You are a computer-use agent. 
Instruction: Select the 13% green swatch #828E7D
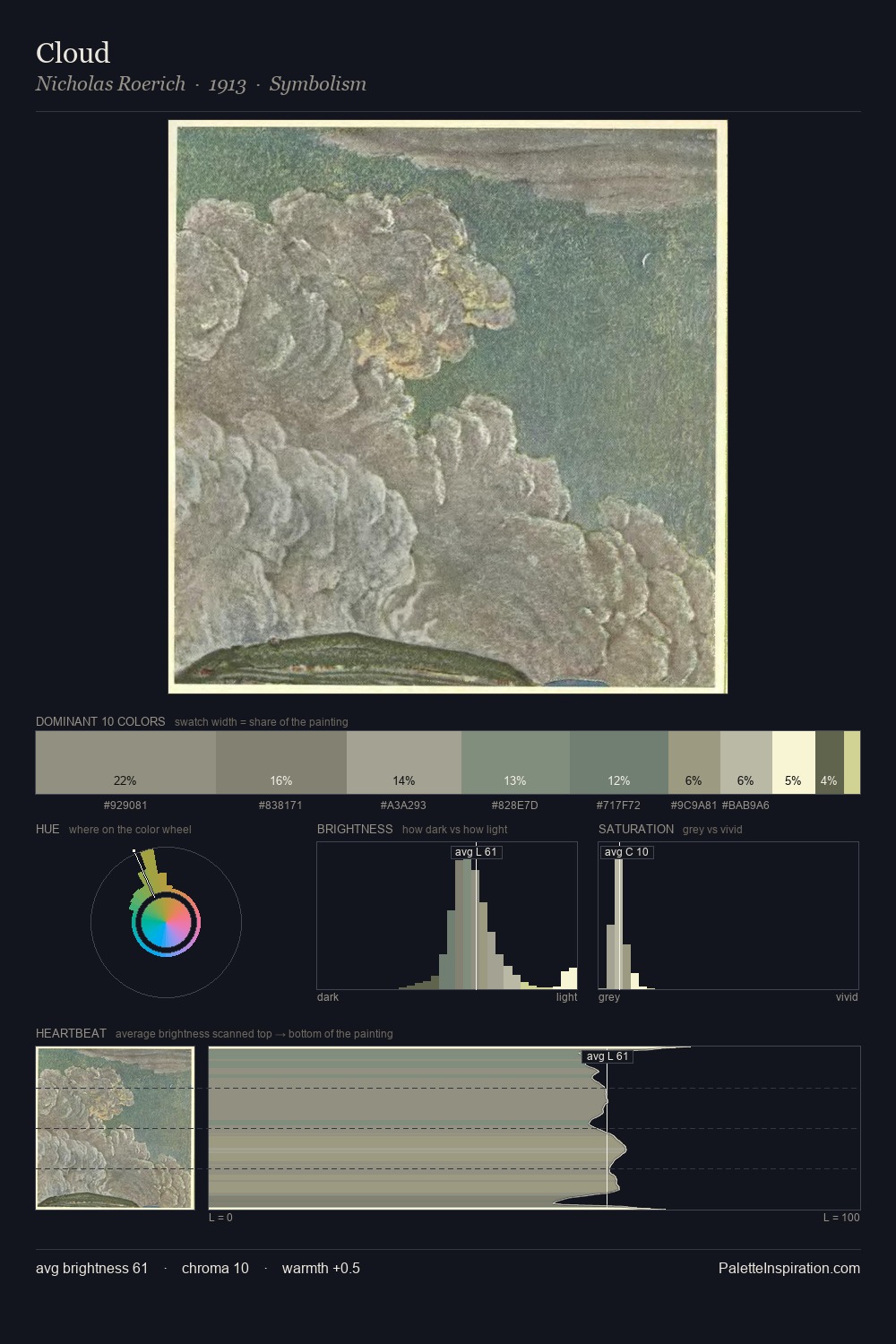515,762
